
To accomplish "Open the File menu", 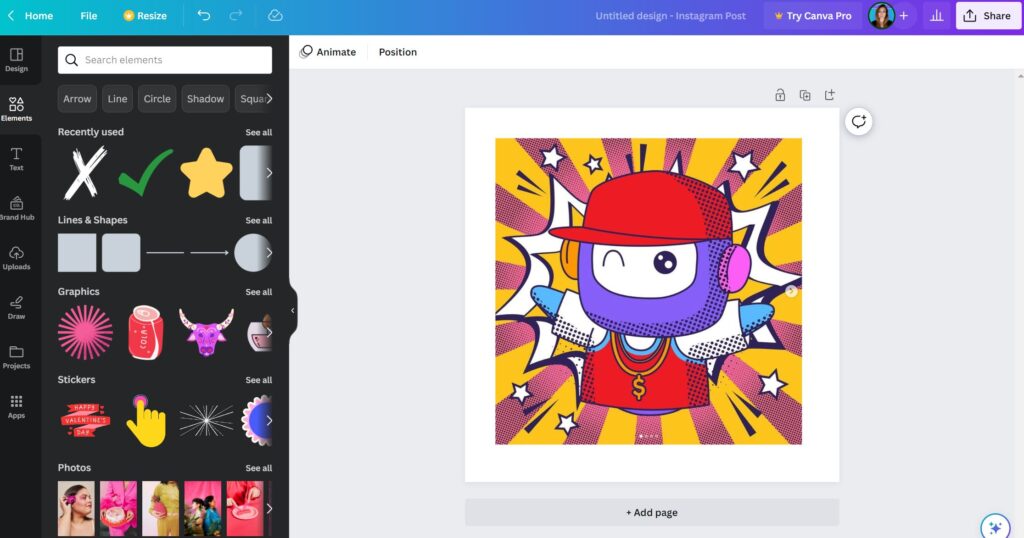I will click(x=89, y=16).
